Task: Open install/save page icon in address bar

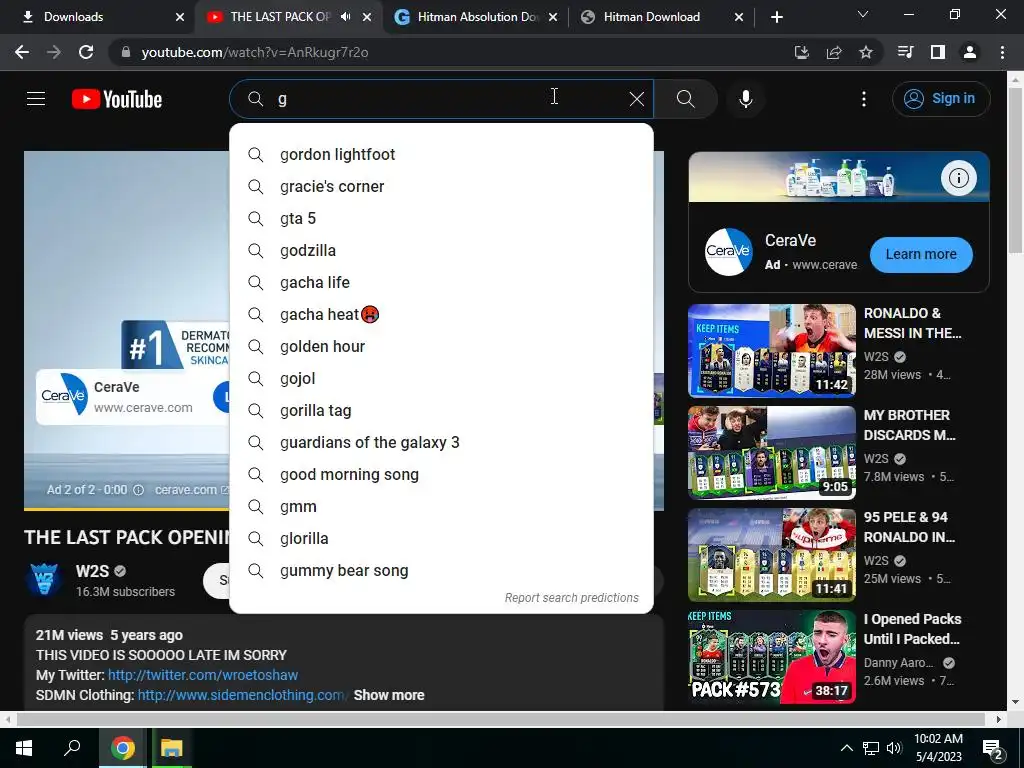Action: coord(802,52)
